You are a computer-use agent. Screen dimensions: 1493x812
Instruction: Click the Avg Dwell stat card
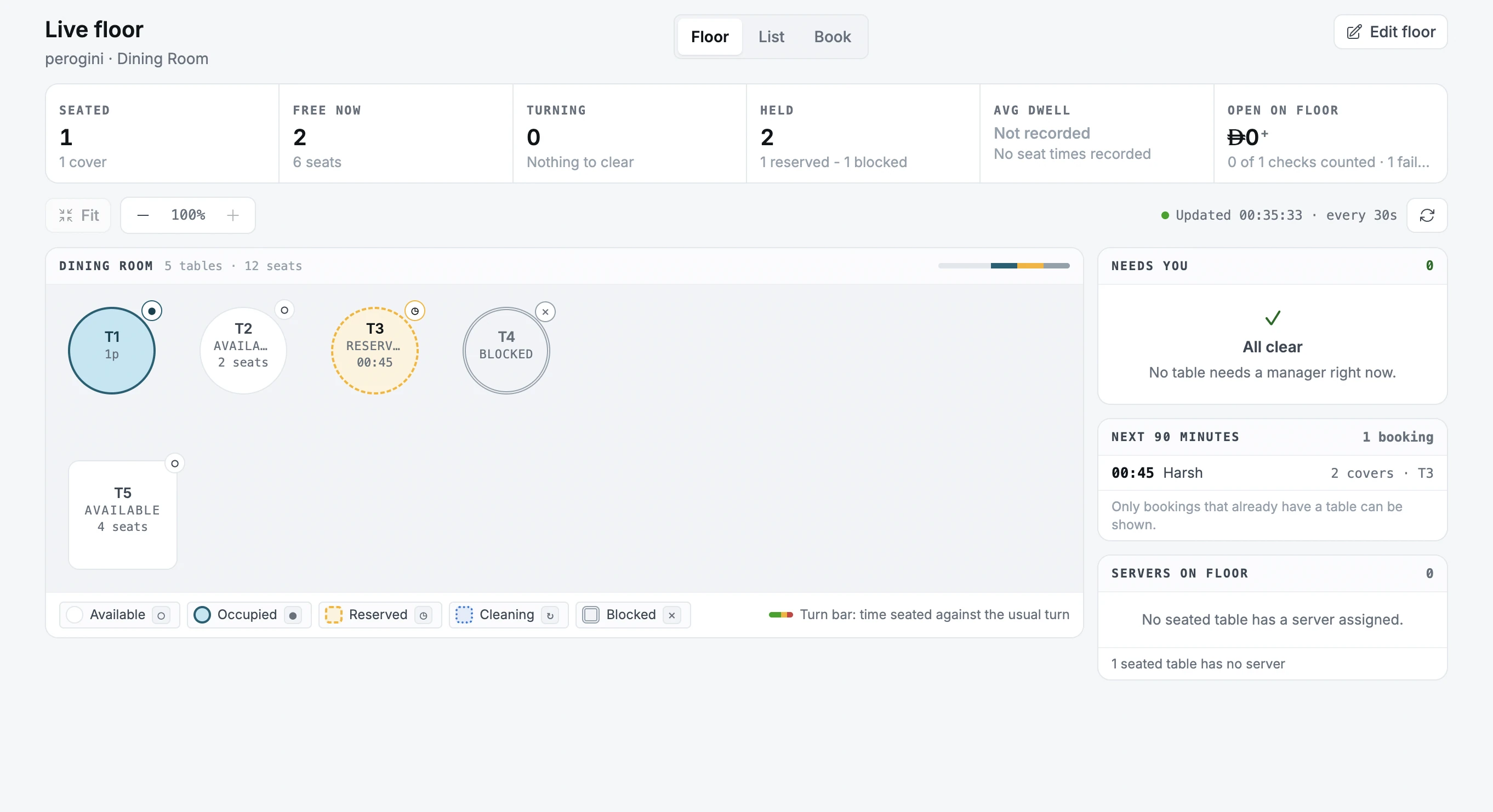pos(1097,134)
